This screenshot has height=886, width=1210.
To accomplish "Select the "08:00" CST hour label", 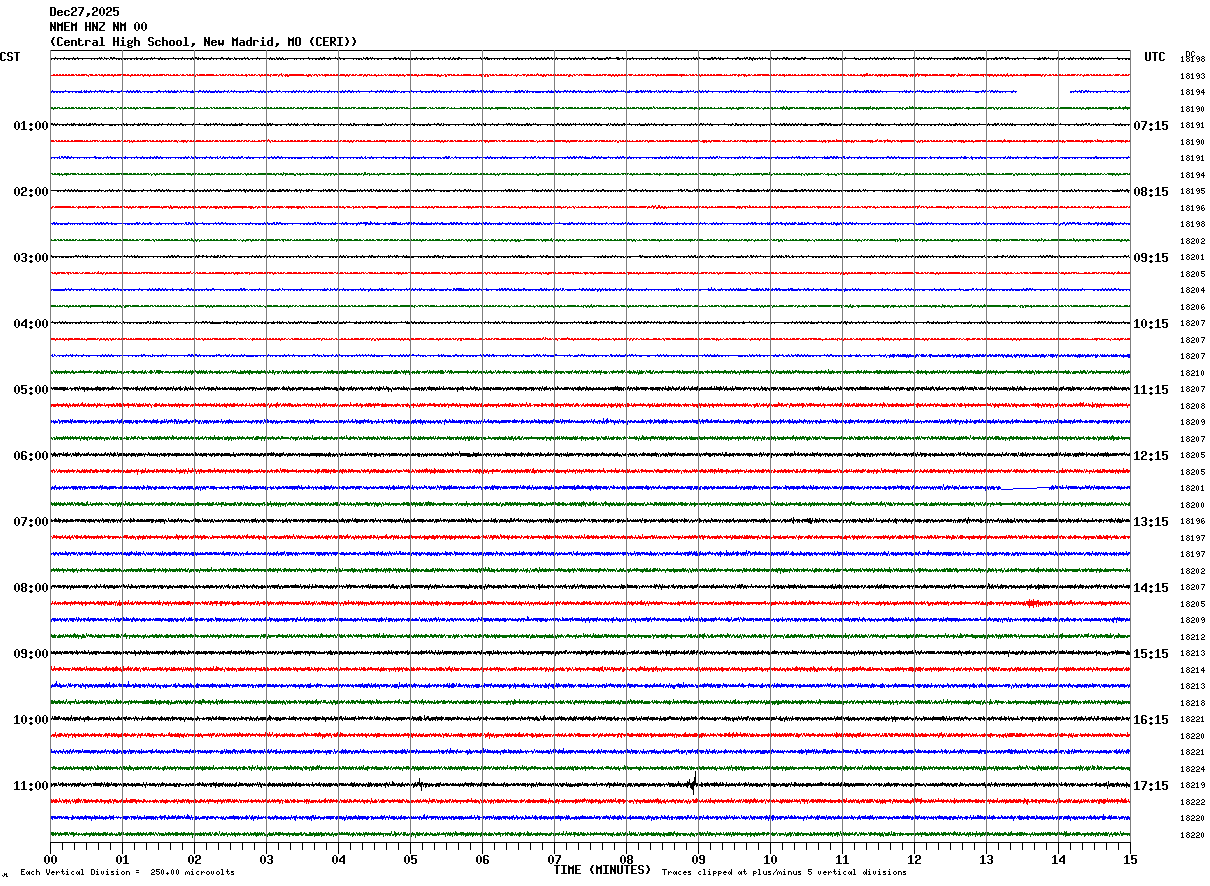I will pos(31,588).
